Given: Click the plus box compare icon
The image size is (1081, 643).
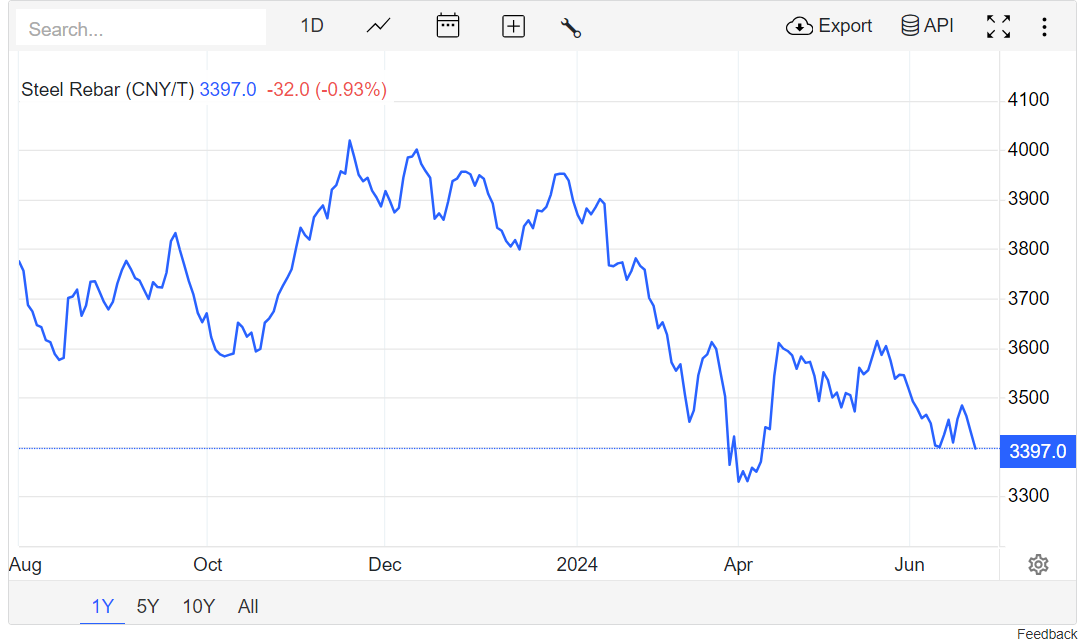Looking at the screenshot, I should click(x=513, y=27).
